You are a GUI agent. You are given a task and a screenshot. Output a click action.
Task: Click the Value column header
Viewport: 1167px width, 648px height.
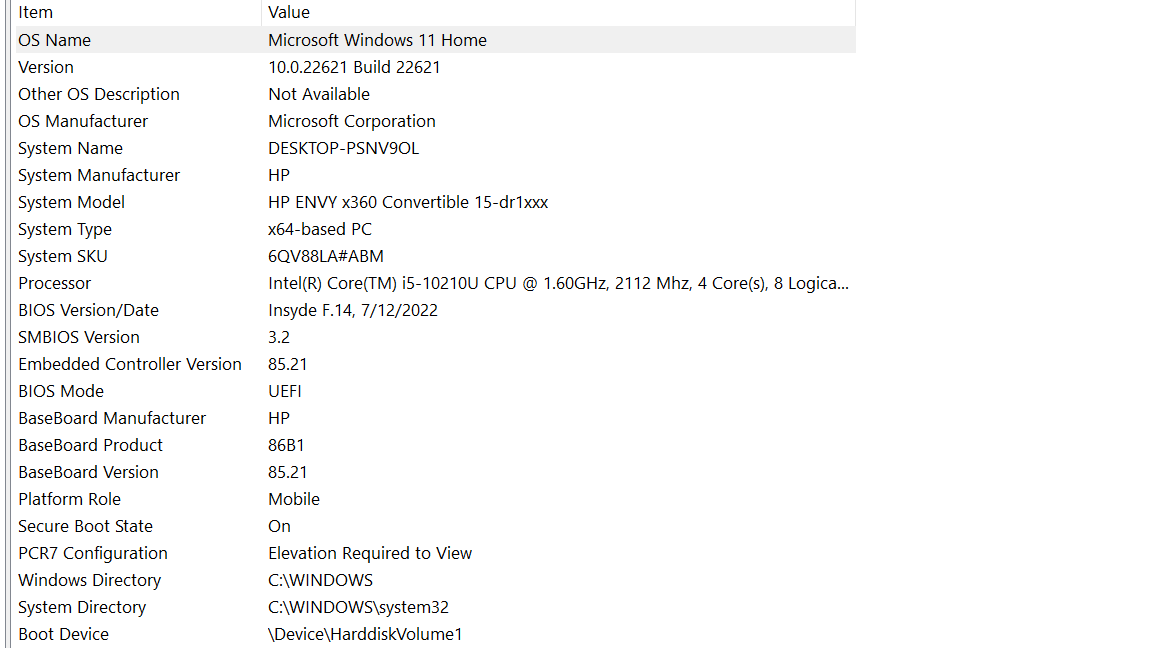(x=558, y=13)
